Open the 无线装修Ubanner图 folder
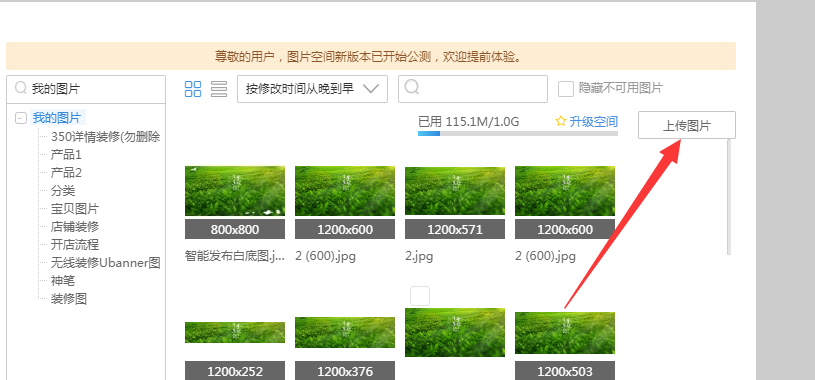 click(x=106, y=263)
